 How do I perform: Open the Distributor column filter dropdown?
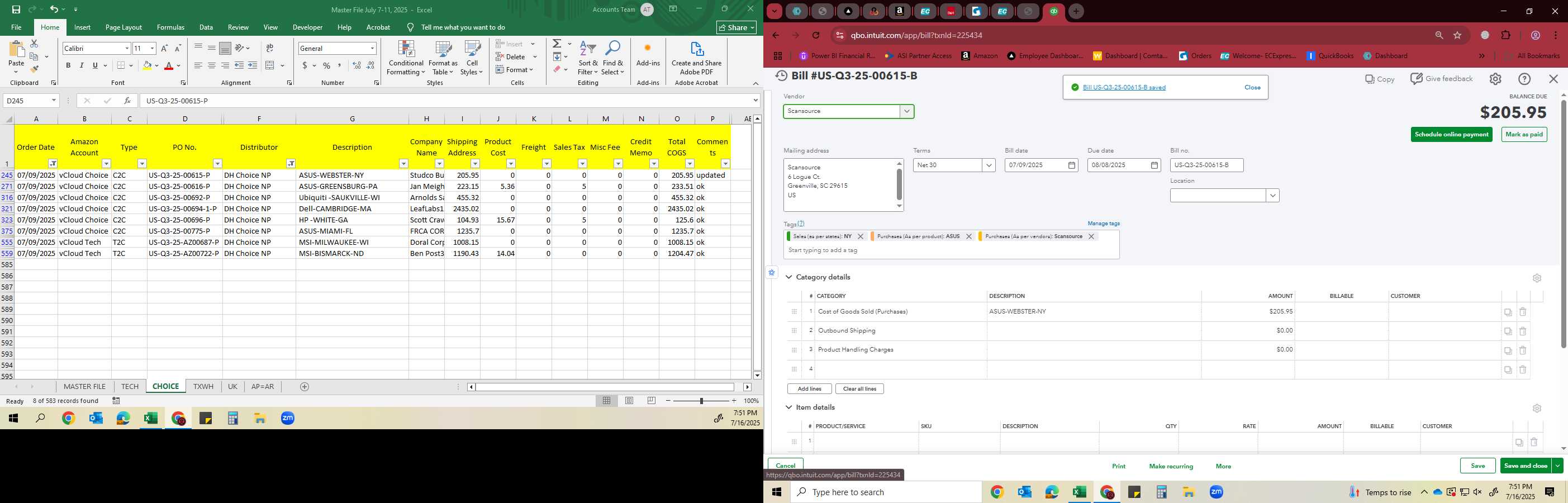291,163
